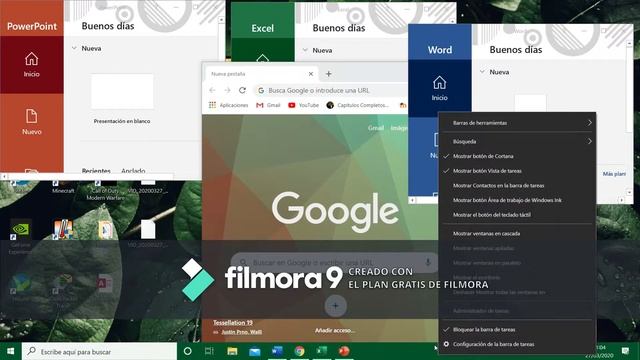Open the Tessellation 19 theme link
640x360 pixels.
tap(233, 323)
